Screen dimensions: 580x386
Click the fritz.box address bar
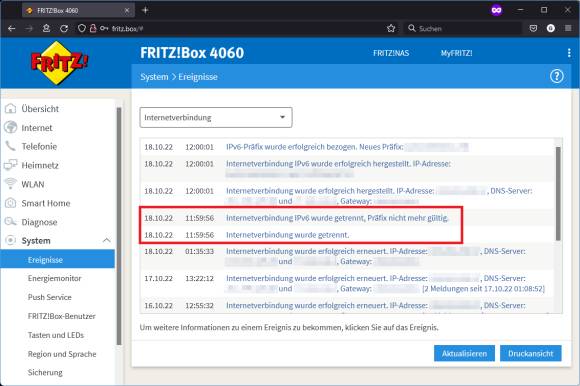(x=237, y=28)
